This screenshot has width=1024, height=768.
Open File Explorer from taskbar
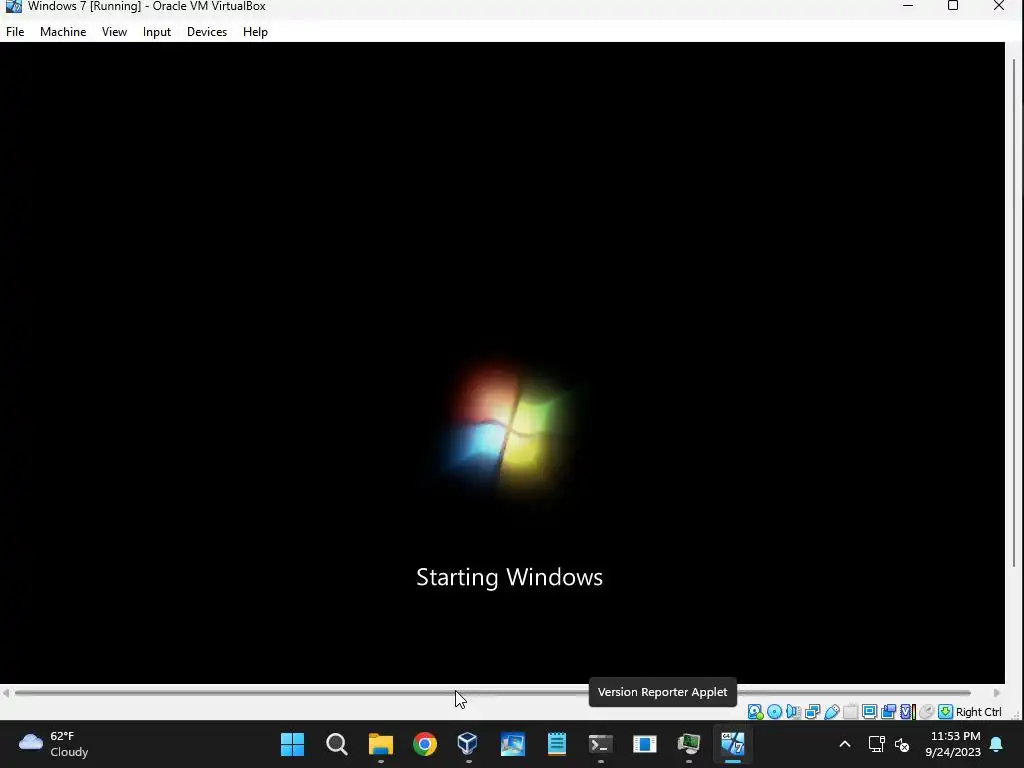tap(381, 744)
